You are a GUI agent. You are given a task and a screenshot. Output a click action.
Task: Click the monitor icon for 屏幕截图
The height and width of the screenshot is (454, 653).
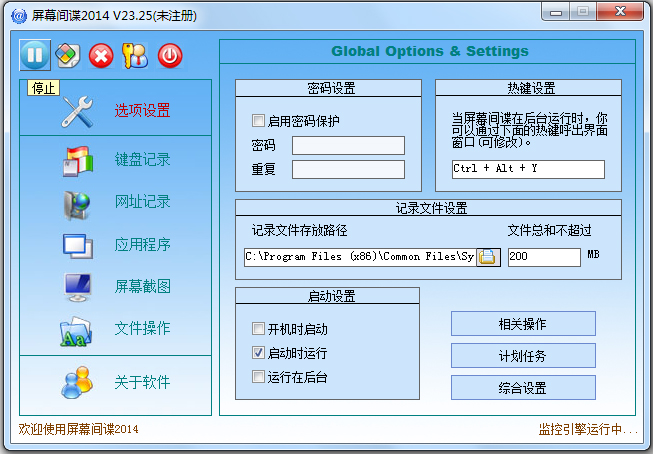pyautogui.click(x=77, y=287)
